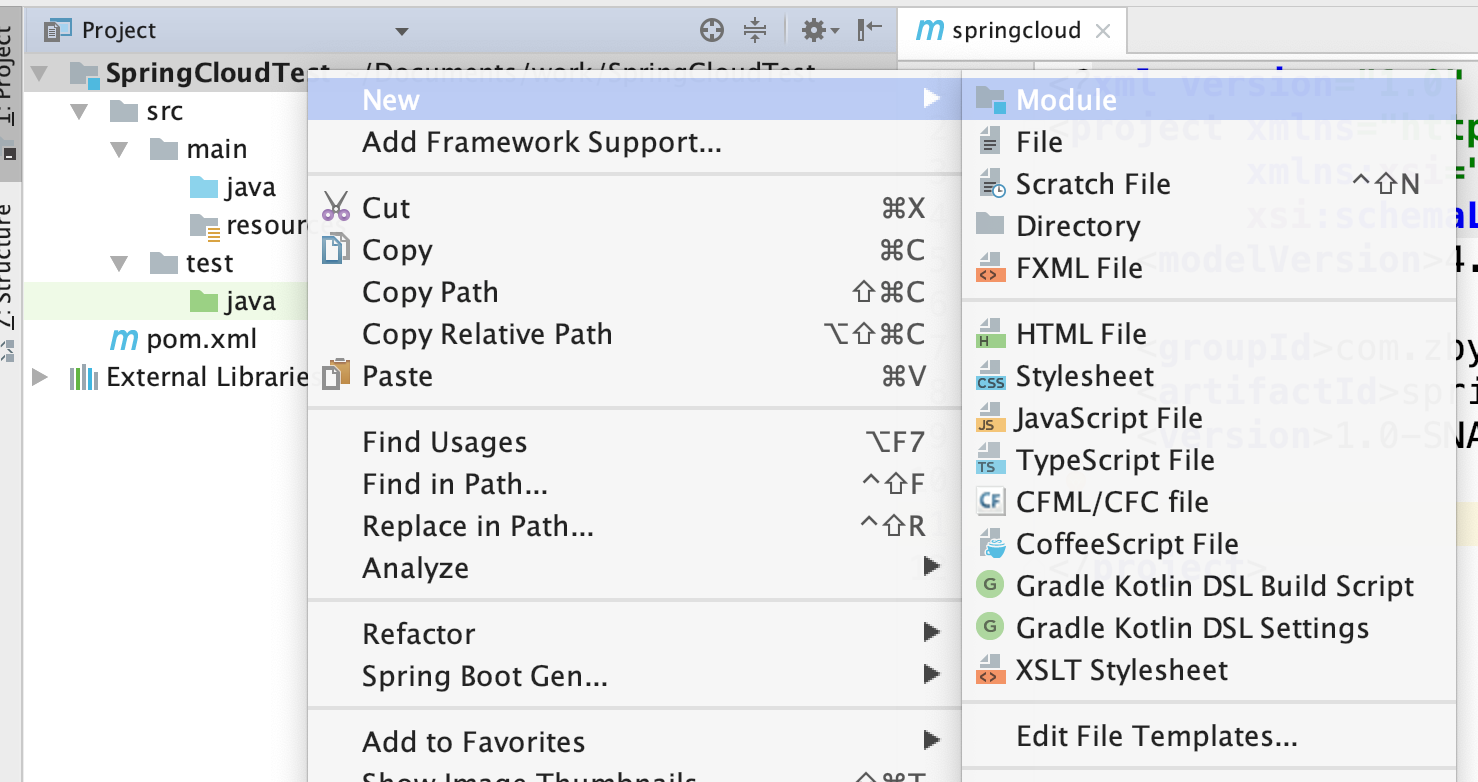Viewport: 1478px width, 782px height.
Task: Click the External Libraries bar-chart icon
Action: (83, 378)
